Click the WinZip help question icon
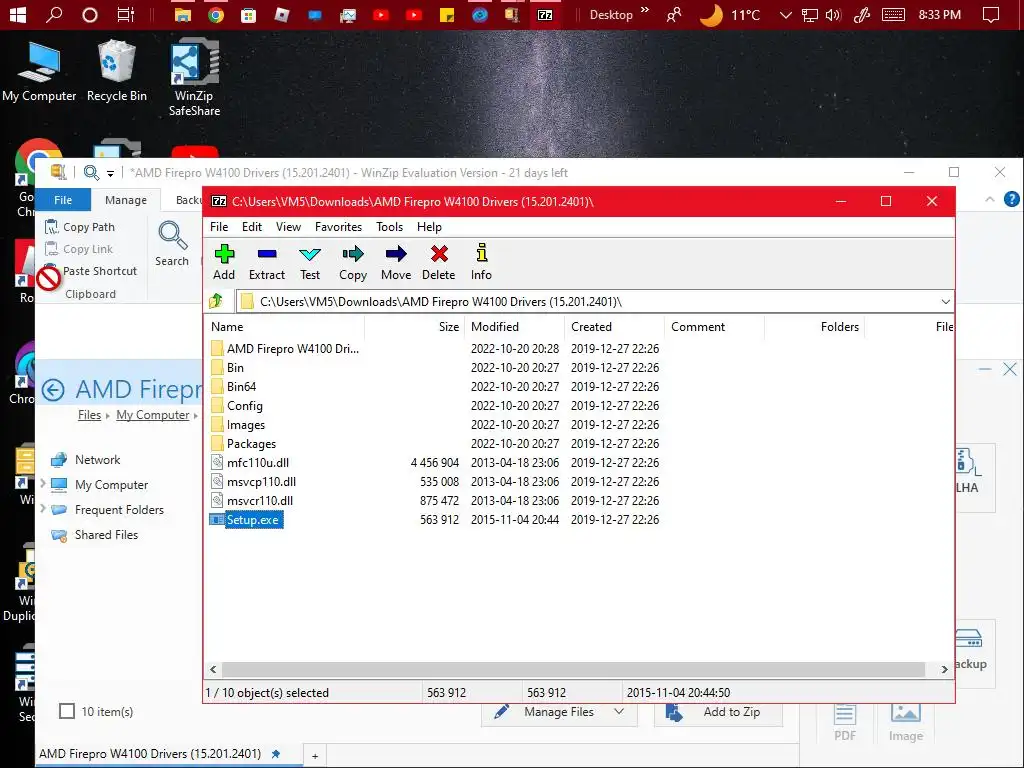 pyautogui.click(x=1011, y=199)
